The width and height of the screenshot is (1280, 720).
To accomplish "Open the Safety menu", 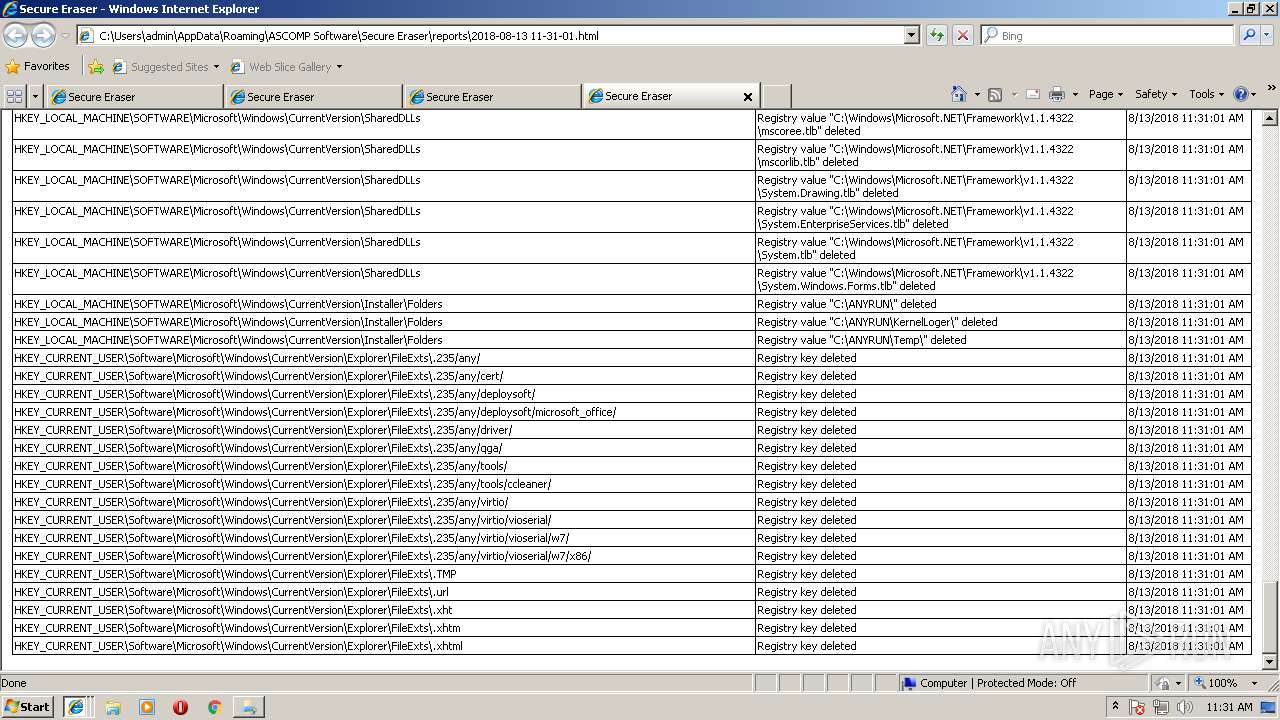I will click(x=1156, y=94).
